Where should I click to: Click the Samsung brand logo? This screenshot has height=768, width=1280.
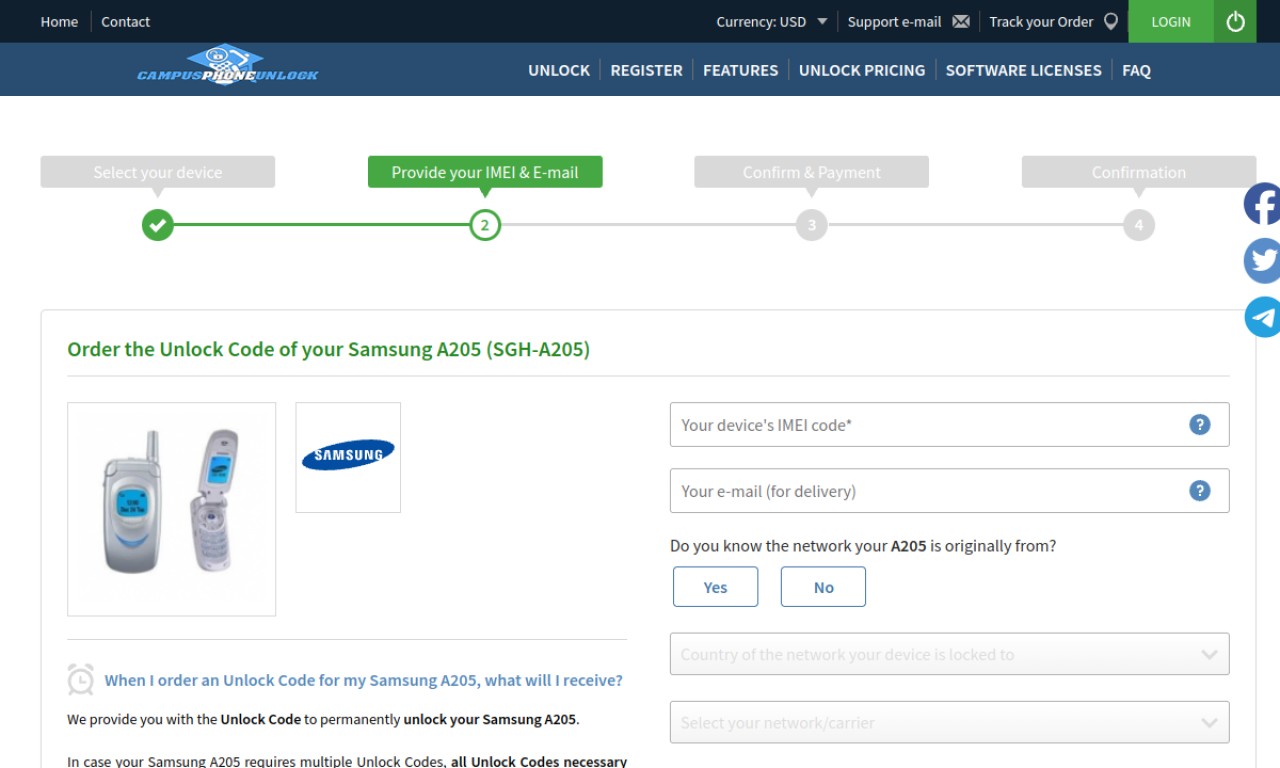click(348, 457)
